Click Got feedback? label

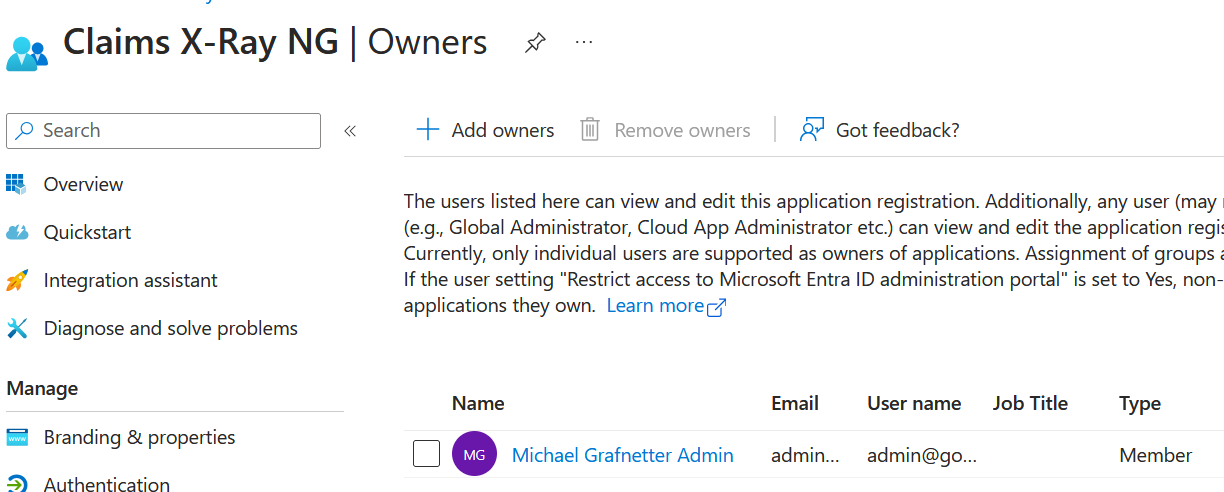pos(898,130)
